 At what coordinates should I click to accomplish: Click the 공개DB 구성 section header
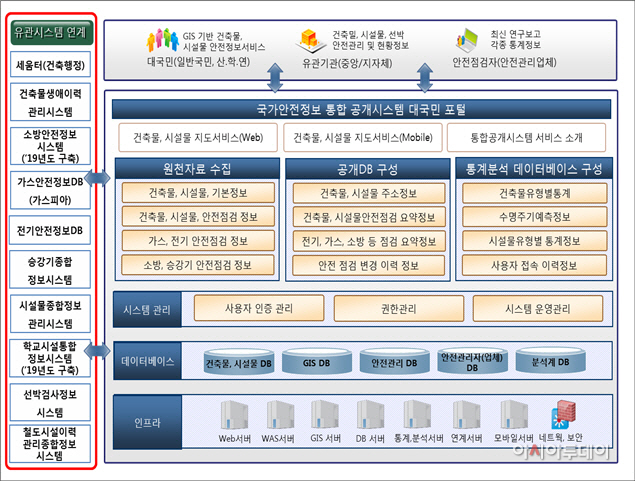point(368,169)
